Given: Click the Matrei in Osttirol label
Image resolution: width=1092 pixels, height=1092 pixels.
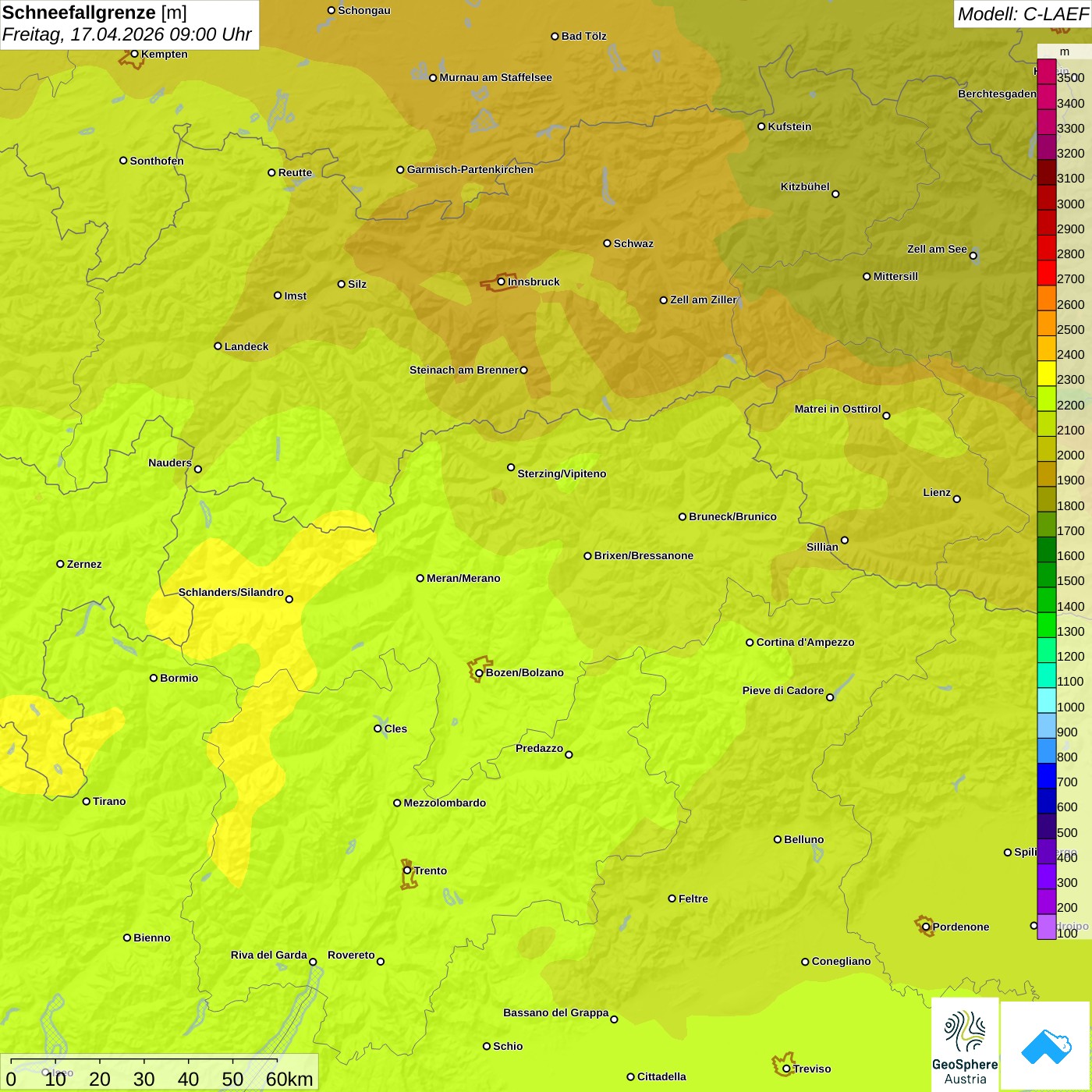Looking at the screenshot, I should click(838, 409).
